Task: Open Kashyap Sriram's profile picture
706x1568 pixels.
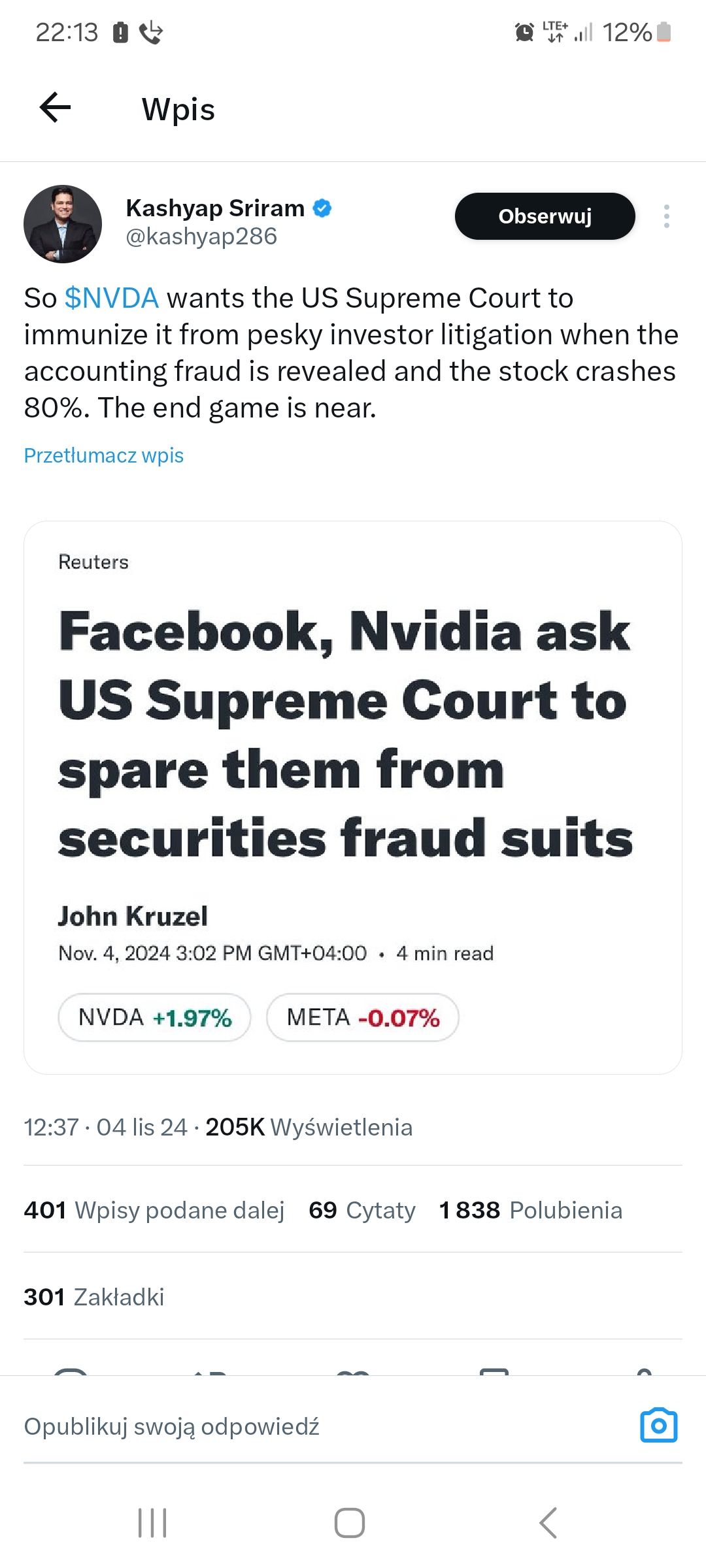Action: click(x=63, y=224)
